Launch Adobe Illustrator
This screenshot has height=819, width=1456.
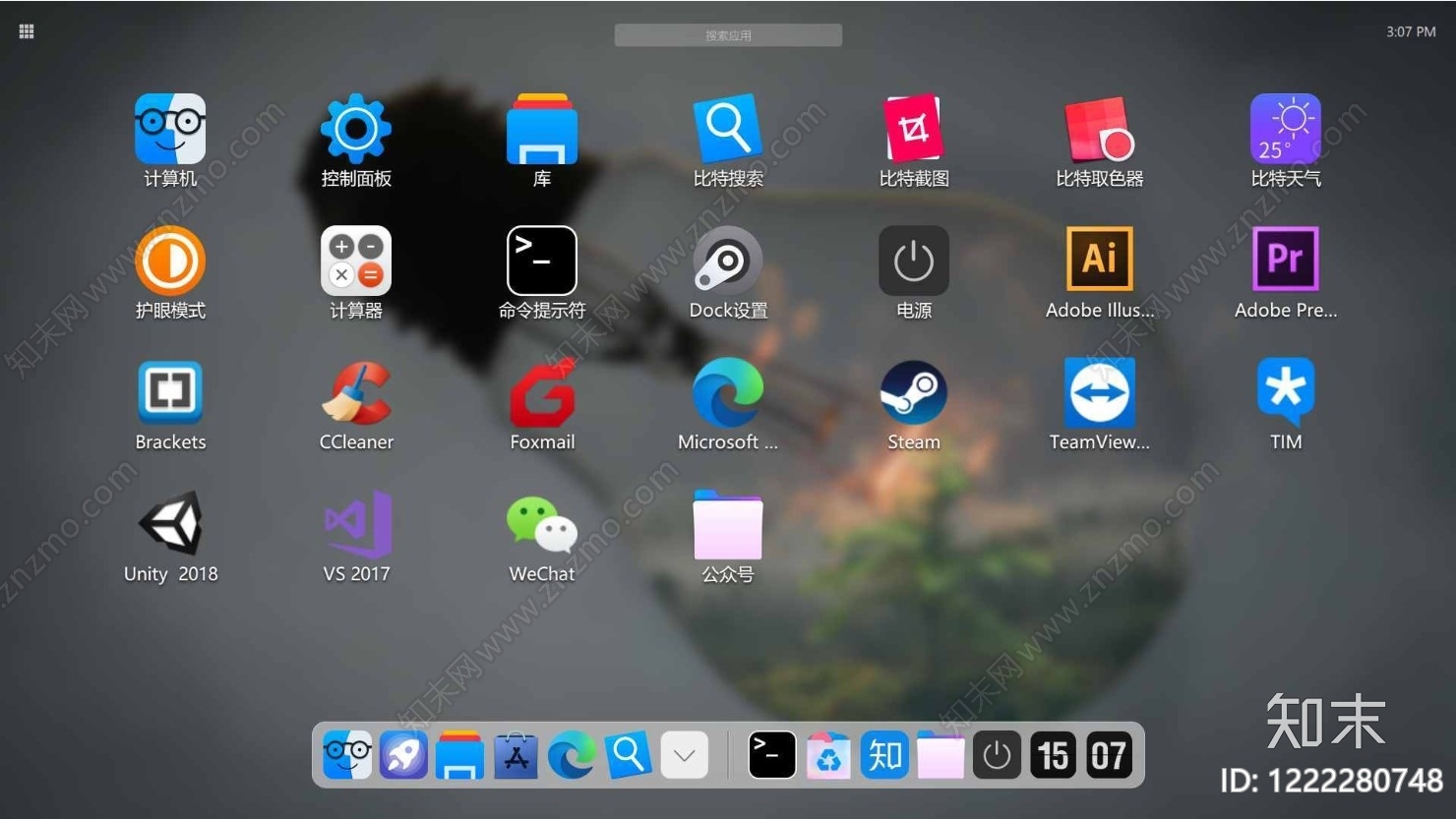pos(1100,260)
